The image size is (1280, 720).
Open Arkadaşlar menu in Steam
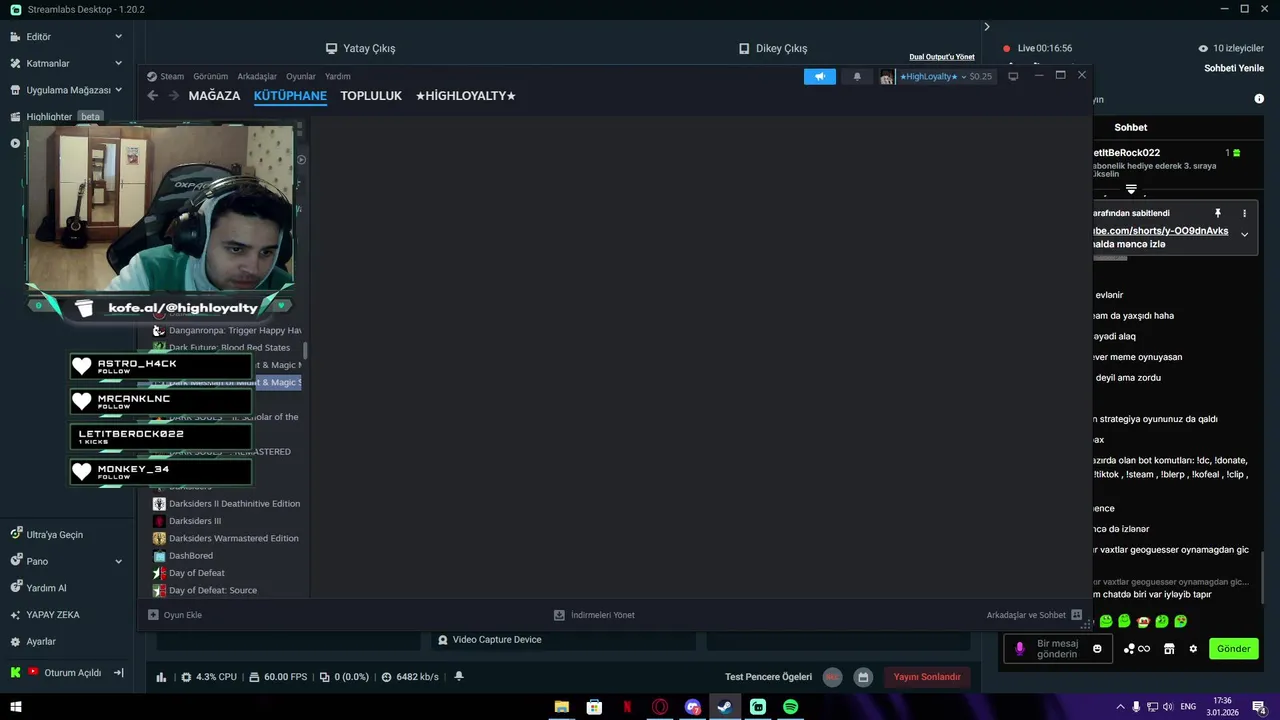click(x=257, y=76)
